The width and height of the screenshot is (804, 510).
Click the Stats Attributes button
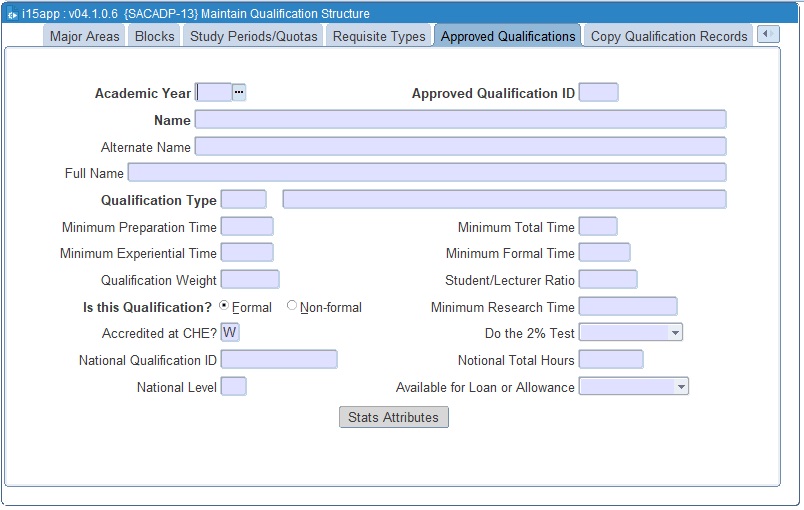click(394, 417)
